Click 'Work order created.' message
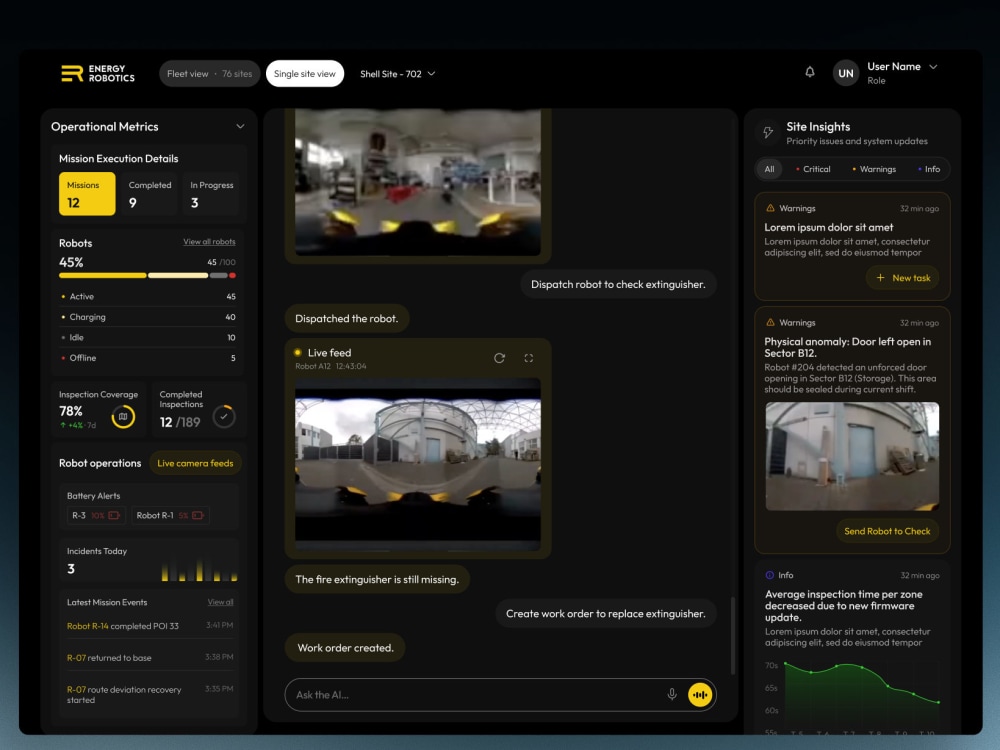Screen dimensions: 1000x750 coord(345,647)
